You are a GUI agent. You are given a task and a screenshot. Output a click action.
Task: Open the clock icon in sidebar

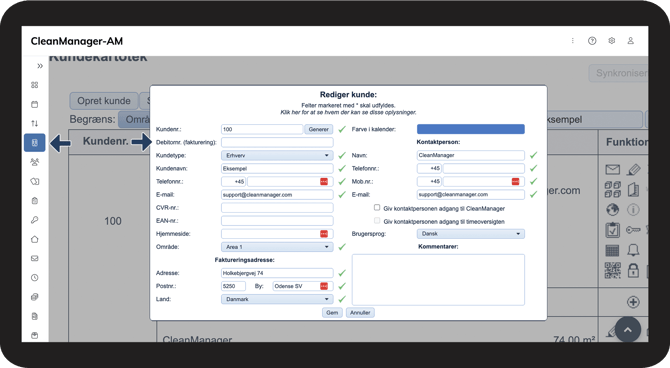35,277
